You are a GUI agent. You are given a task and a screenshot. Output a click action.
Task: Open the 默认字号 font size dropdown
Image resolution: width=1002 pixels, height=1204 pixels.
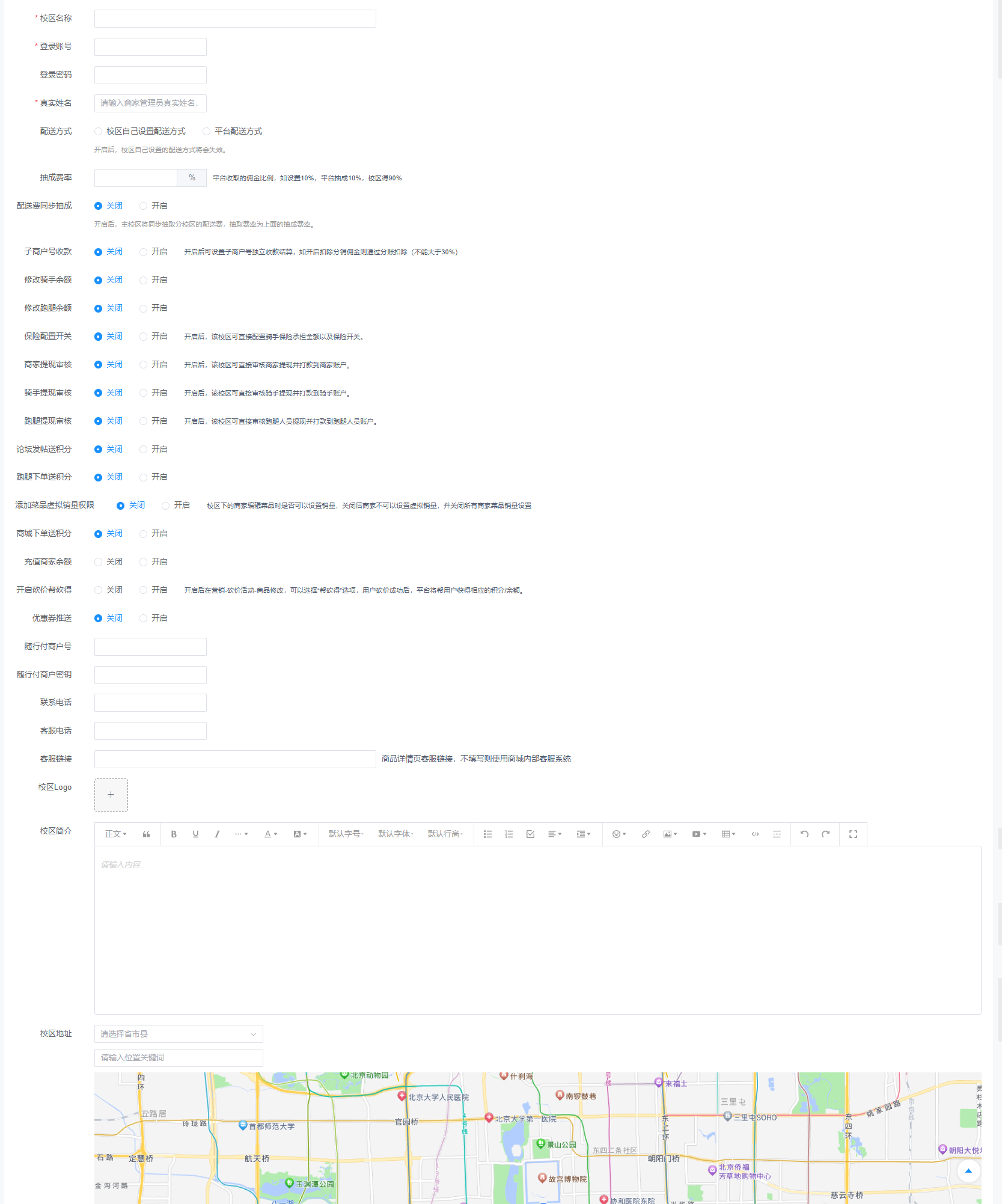point(346,834)
